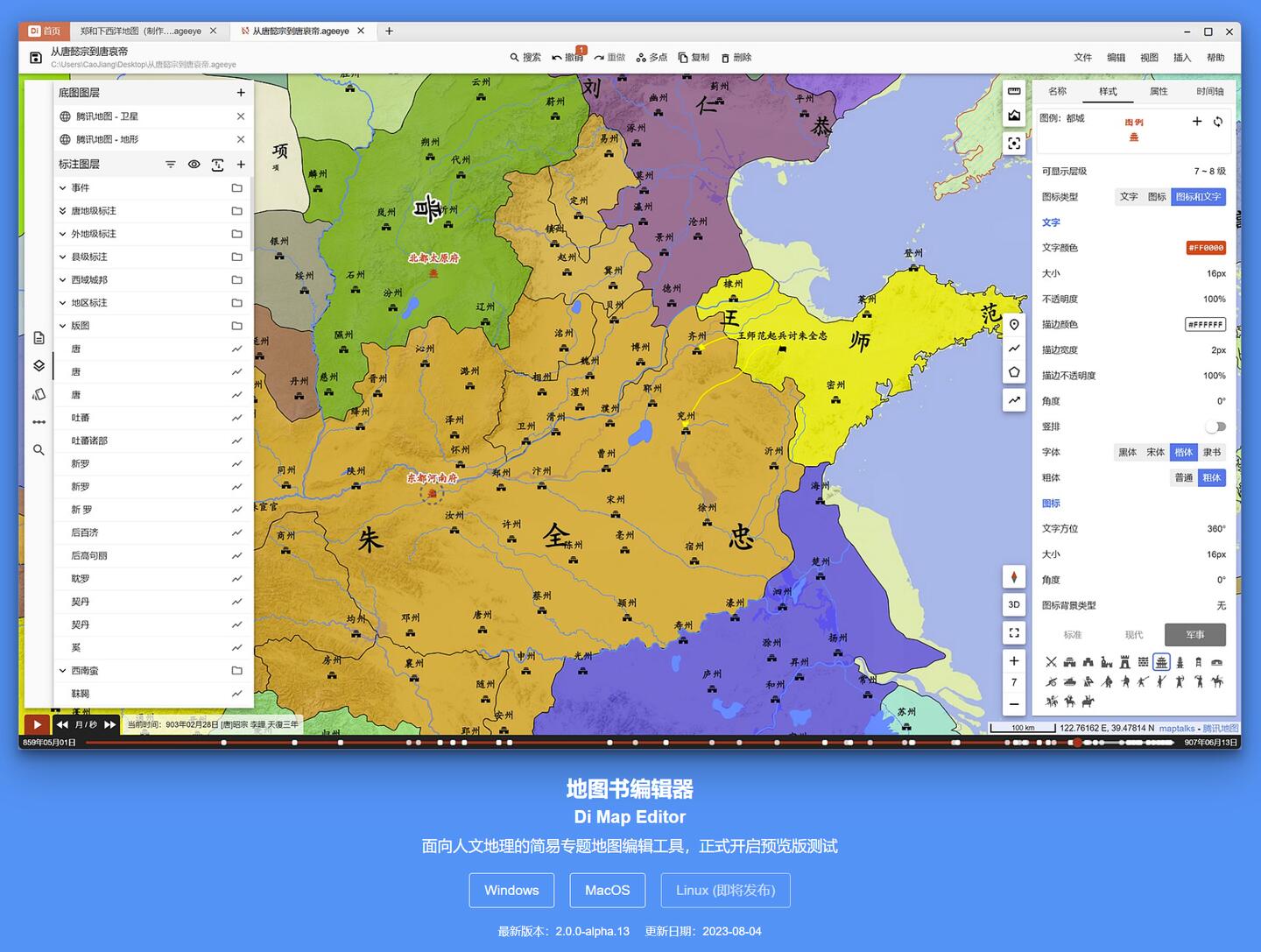Screen dimensions: 1261x952
Task: Collapse the 版图 layer group
Action: click(x=63, y=326)
